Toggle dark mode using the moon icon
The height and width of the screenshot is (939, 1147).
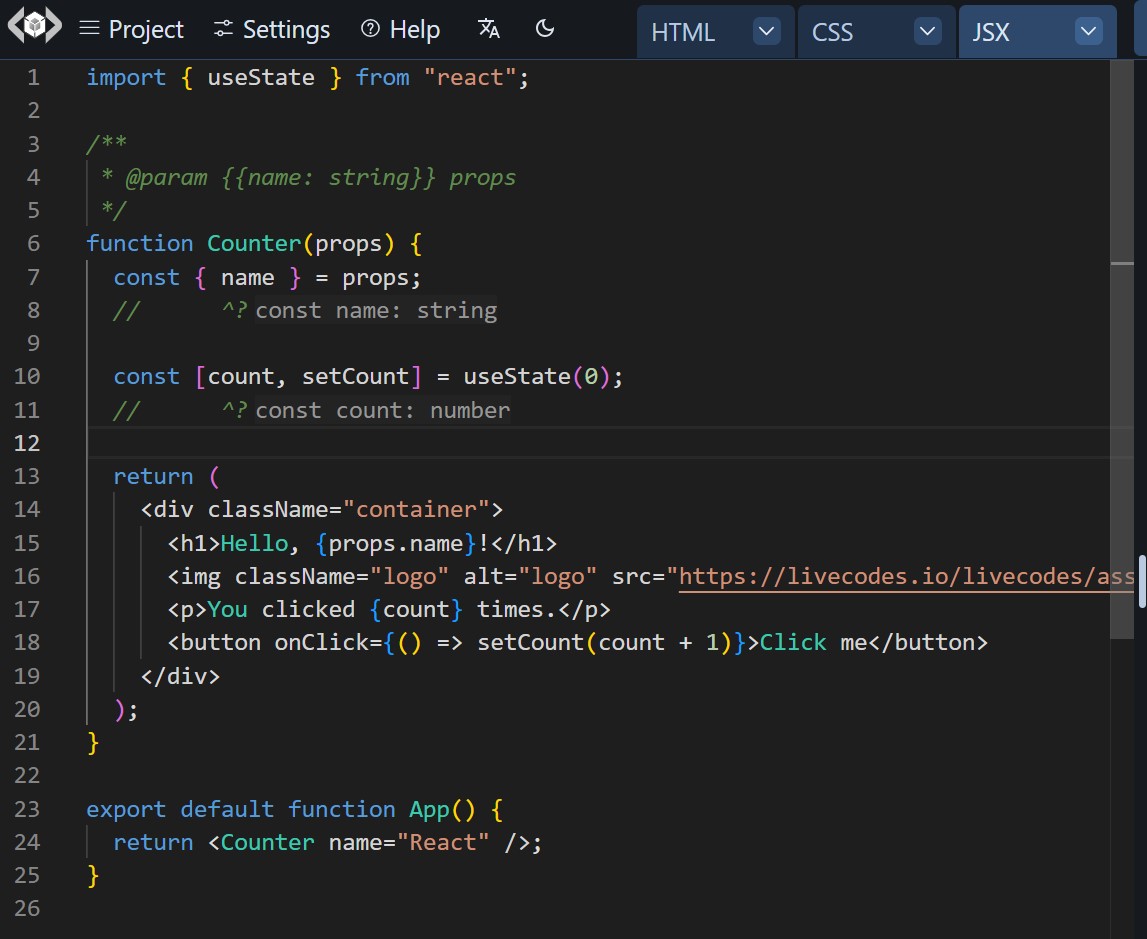(x=544, y=30)
